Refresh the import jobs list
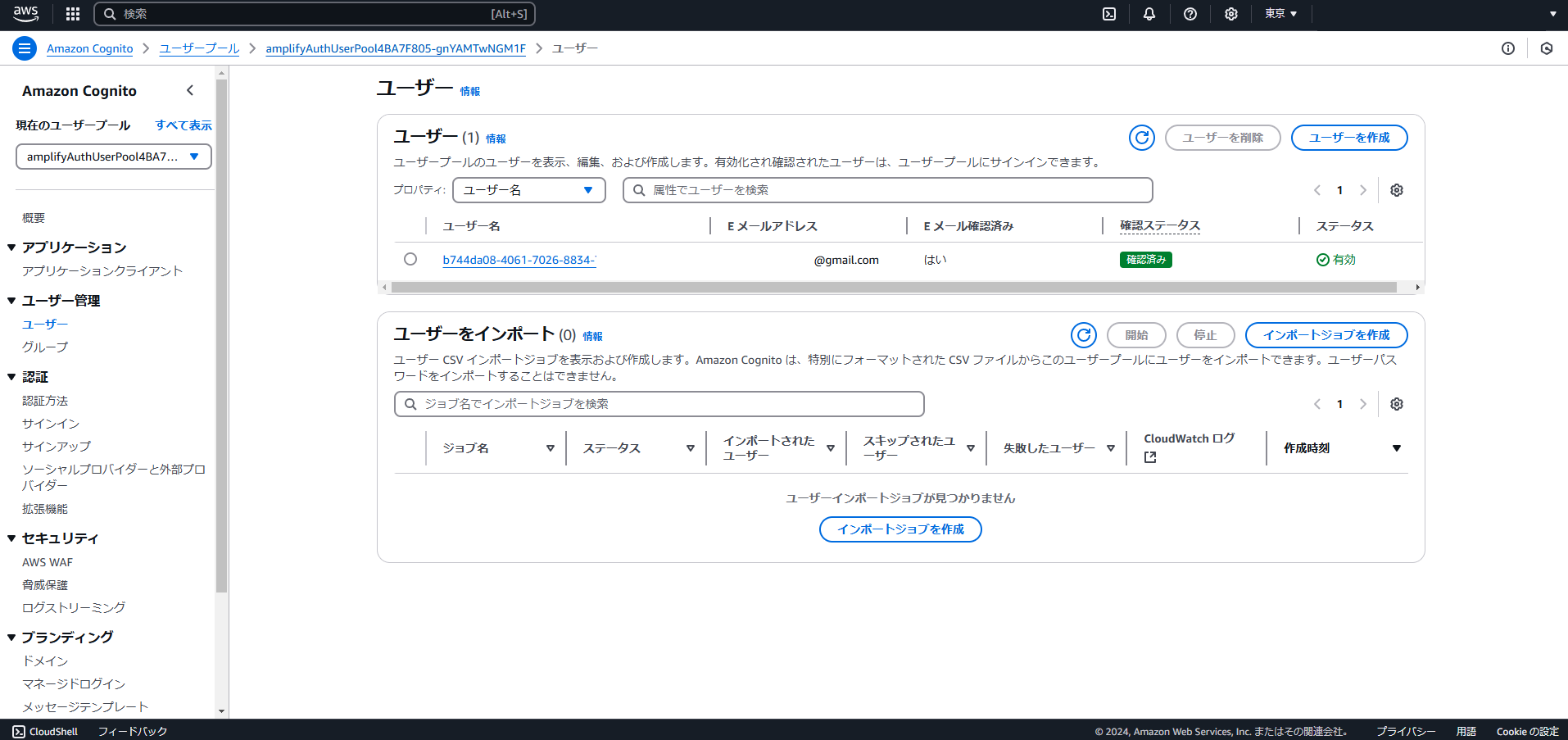Image resolution: width=1568 pixels, height=740 pixels. tap(1084, 335)
